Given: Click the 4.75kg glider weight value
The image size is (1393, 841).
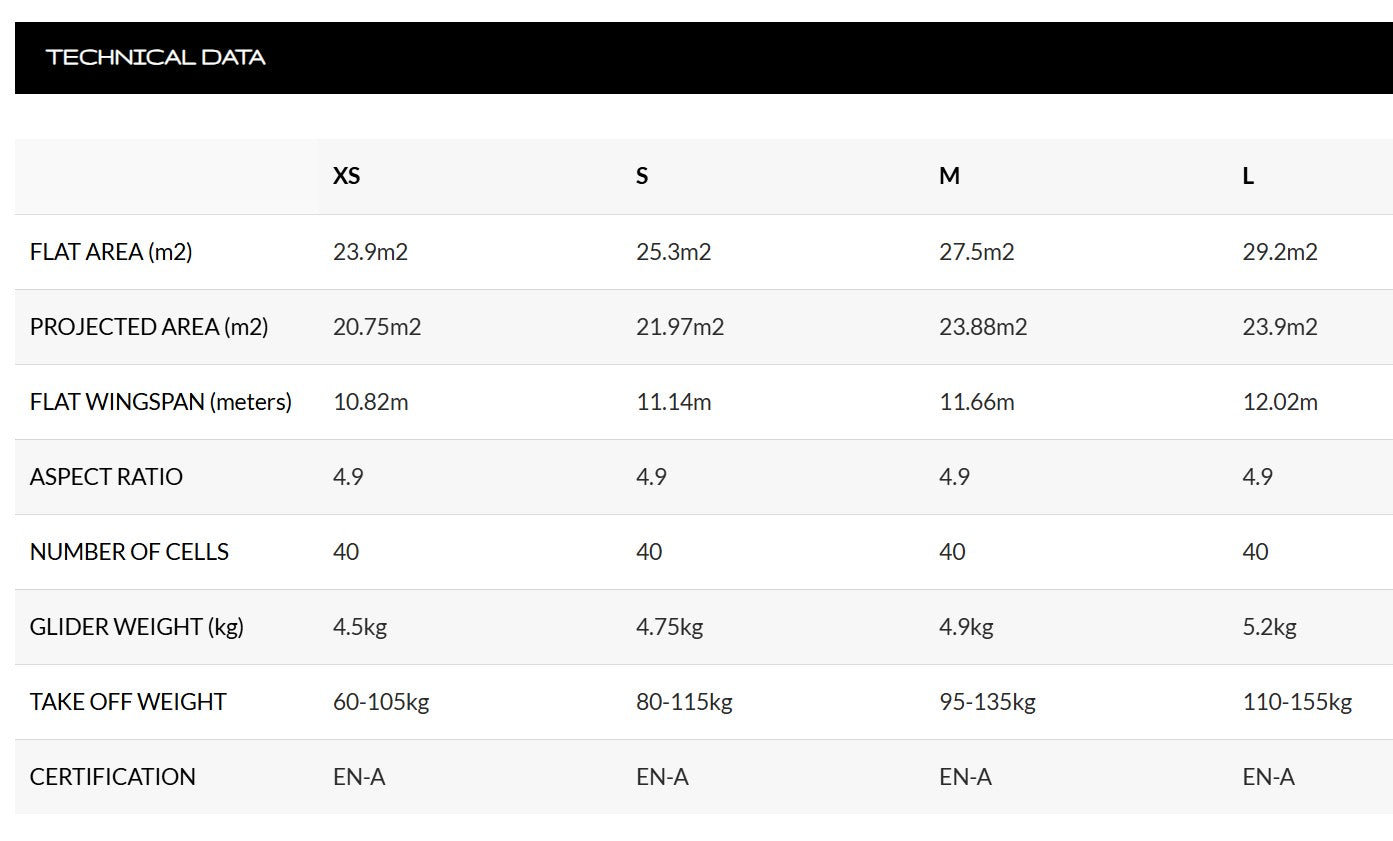Looking at the screenshot, I should (x=669, y=627).
